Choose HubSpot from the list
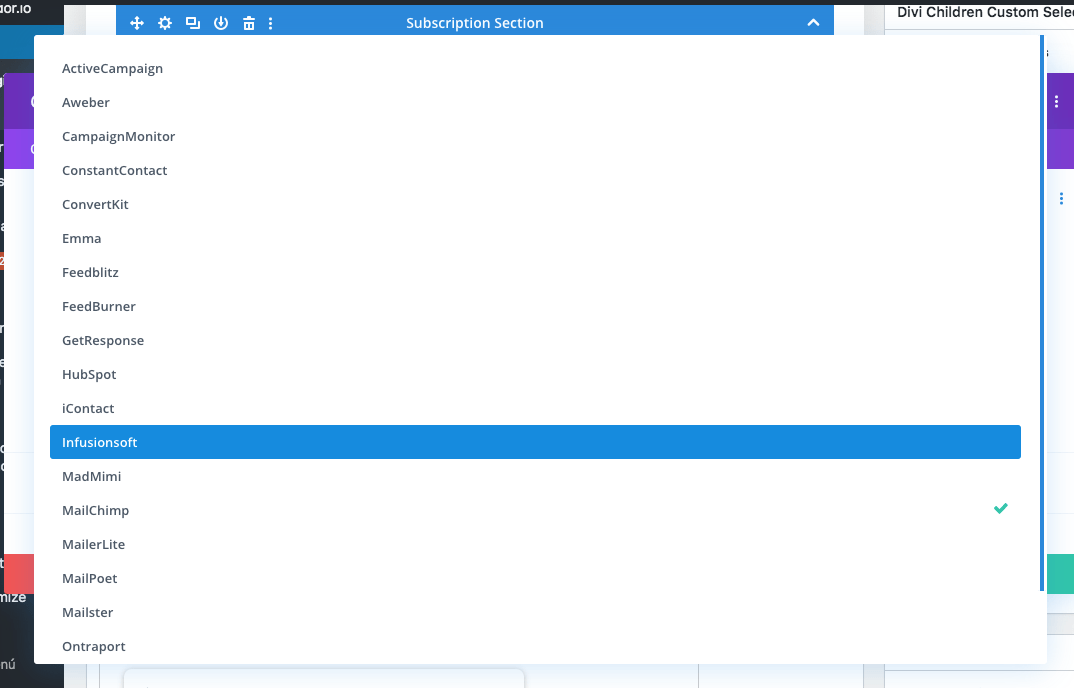Viewport: 1074px width, 688px height. 535,374
